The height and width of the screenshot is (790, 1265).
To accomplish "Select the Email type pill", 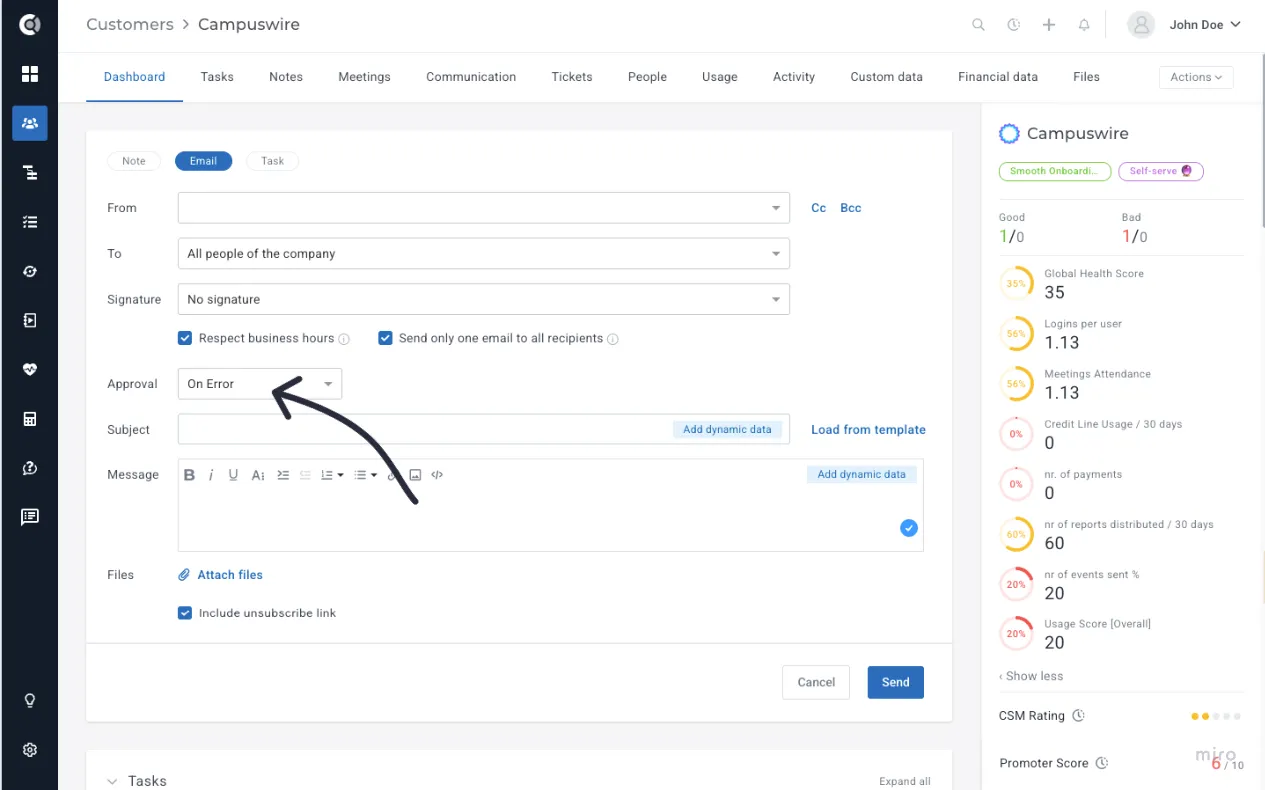I will pos(203,161).
